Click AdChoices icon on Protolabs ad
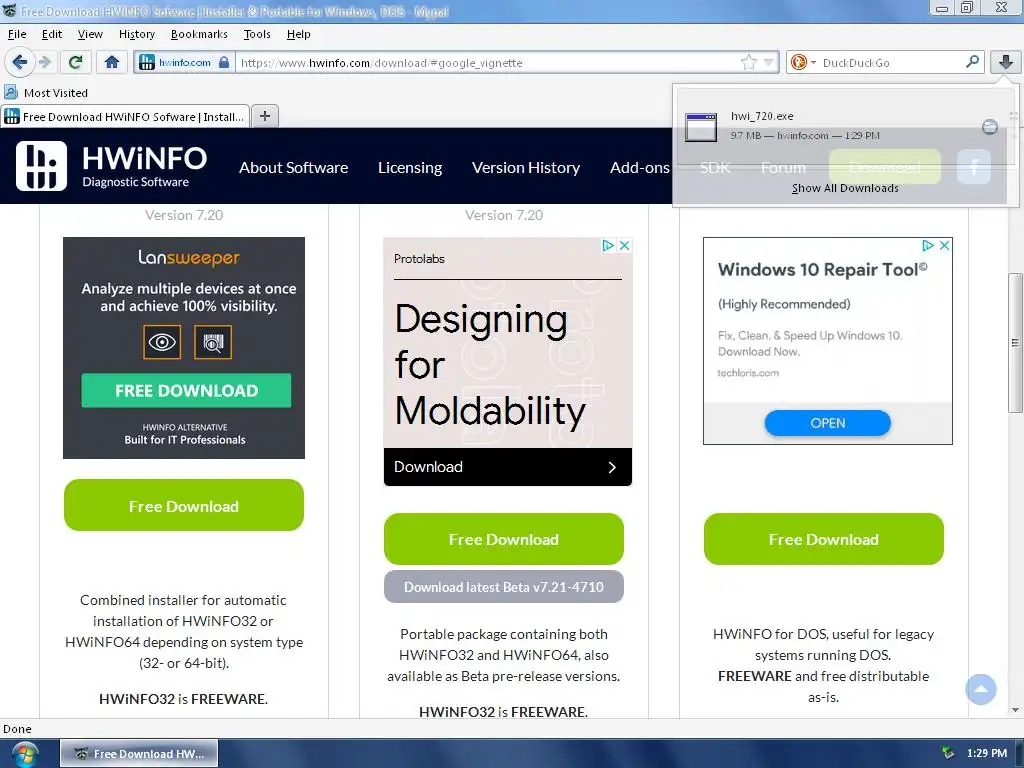The width and height of the screenshot is (1024, 768). point(608,246)
